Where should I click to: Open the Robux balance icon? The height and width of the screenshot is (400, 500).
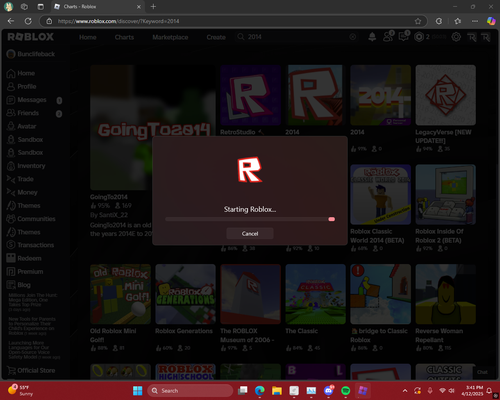click(x=419, y=37)
